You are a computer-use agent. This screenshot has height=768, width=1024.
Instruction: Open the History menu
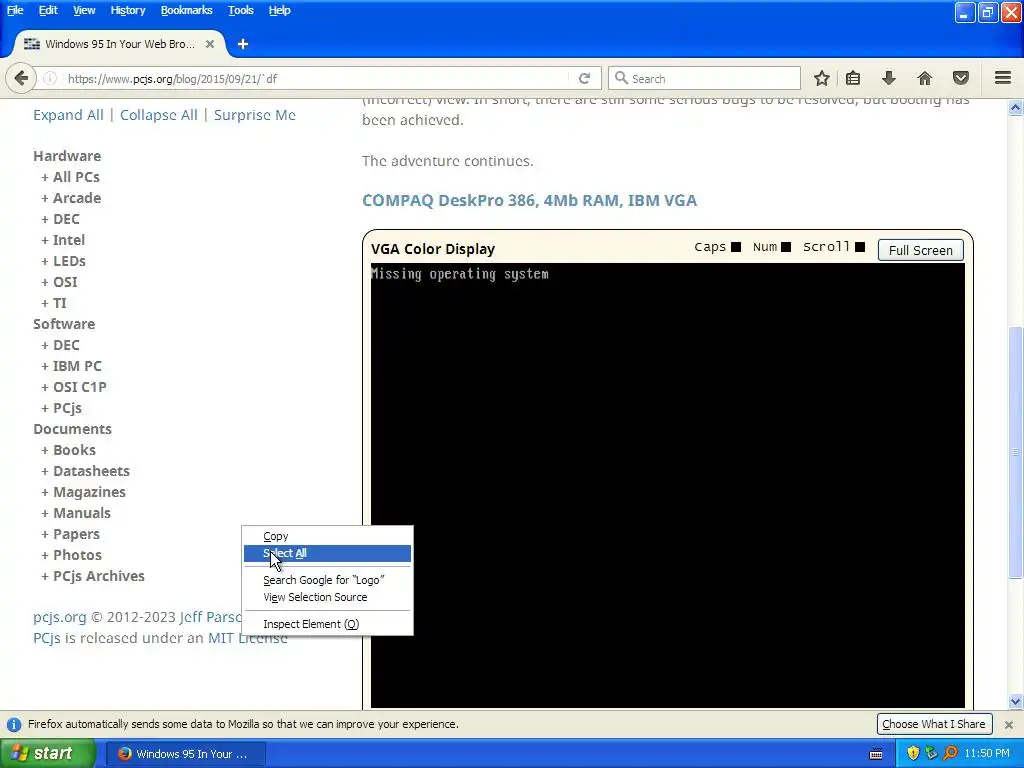(127, 10)
